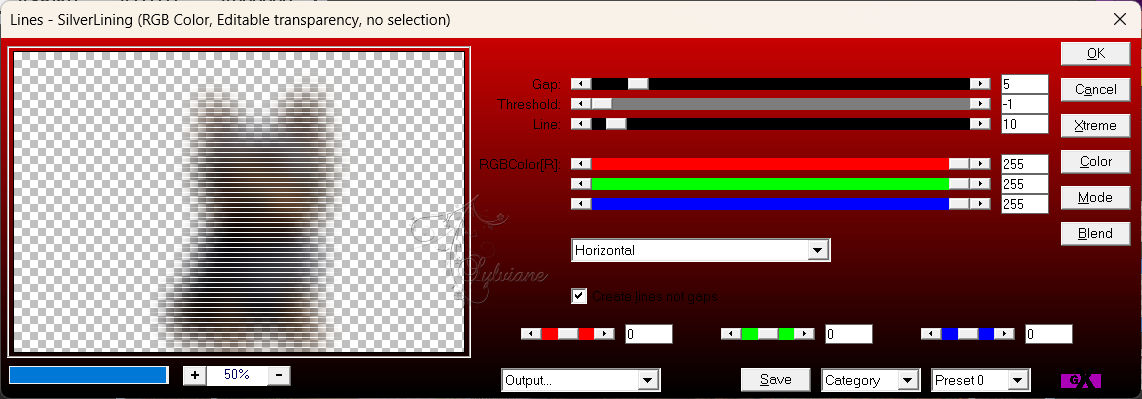The width and height of the screenshot is (1142, 399).
Task: Click the right arrow of Line slider
Action: (x=980, y=125)
